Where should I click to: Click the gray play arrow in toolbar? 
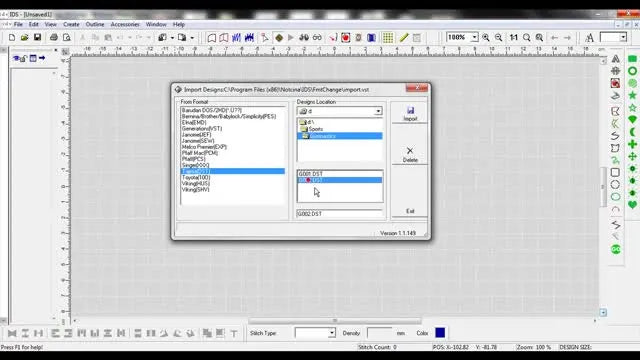coord(291,38)
